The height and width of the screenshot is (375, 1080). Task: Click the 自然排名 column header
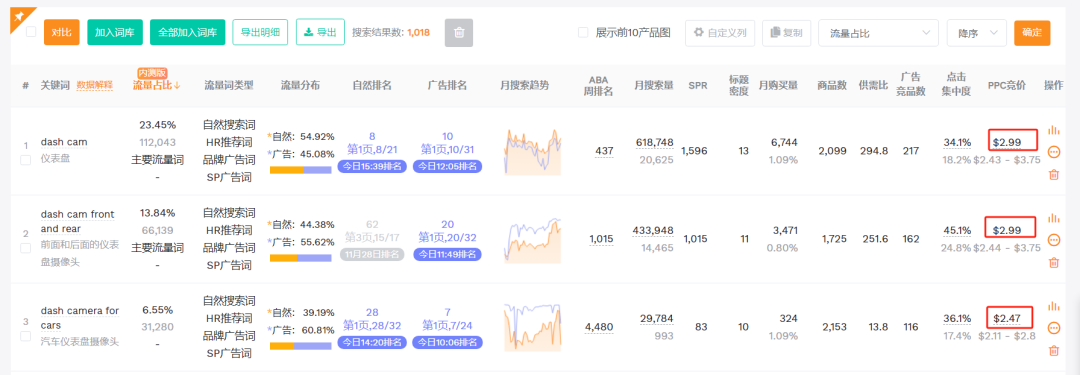tap(372, 85)
